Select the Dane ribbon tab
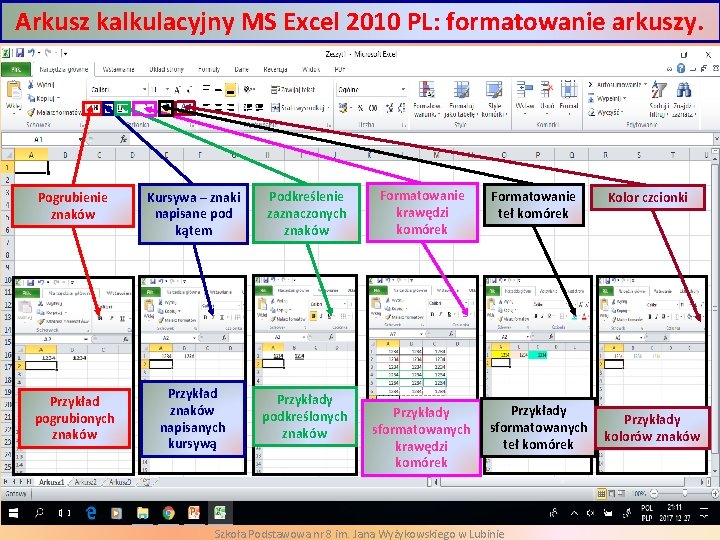 (x=241, y=69)
